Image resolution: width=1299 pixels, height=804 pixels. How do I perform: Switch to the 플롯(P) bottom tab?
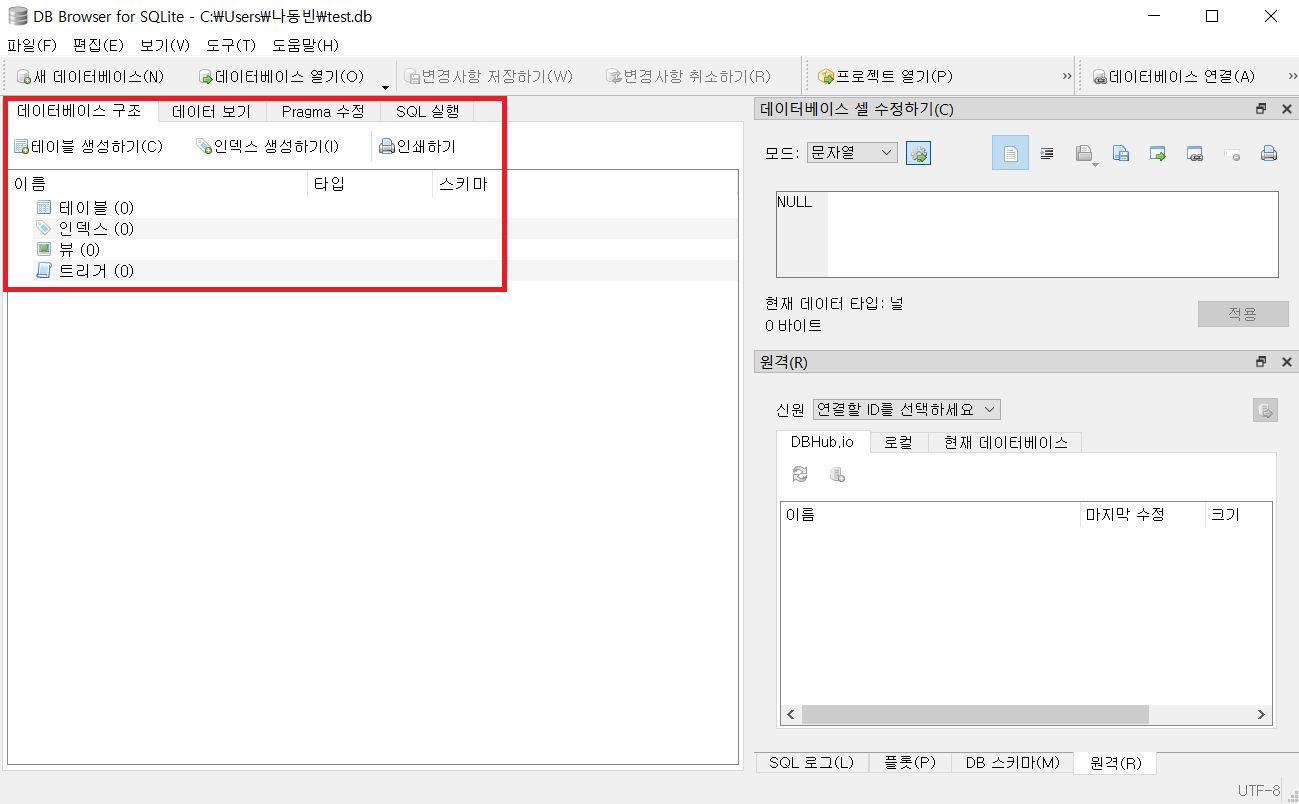(x=909, y=763)
